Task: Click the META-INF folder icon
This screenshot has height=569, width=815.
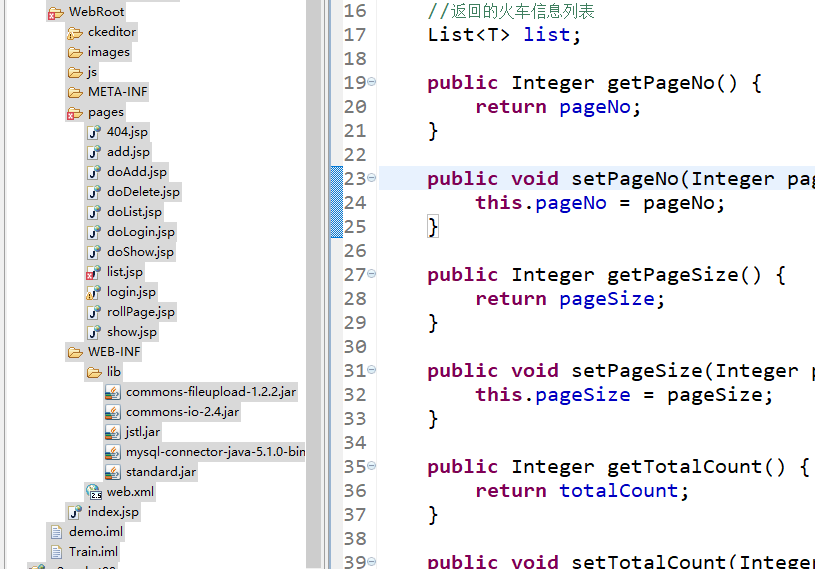Action: [75, 92]
